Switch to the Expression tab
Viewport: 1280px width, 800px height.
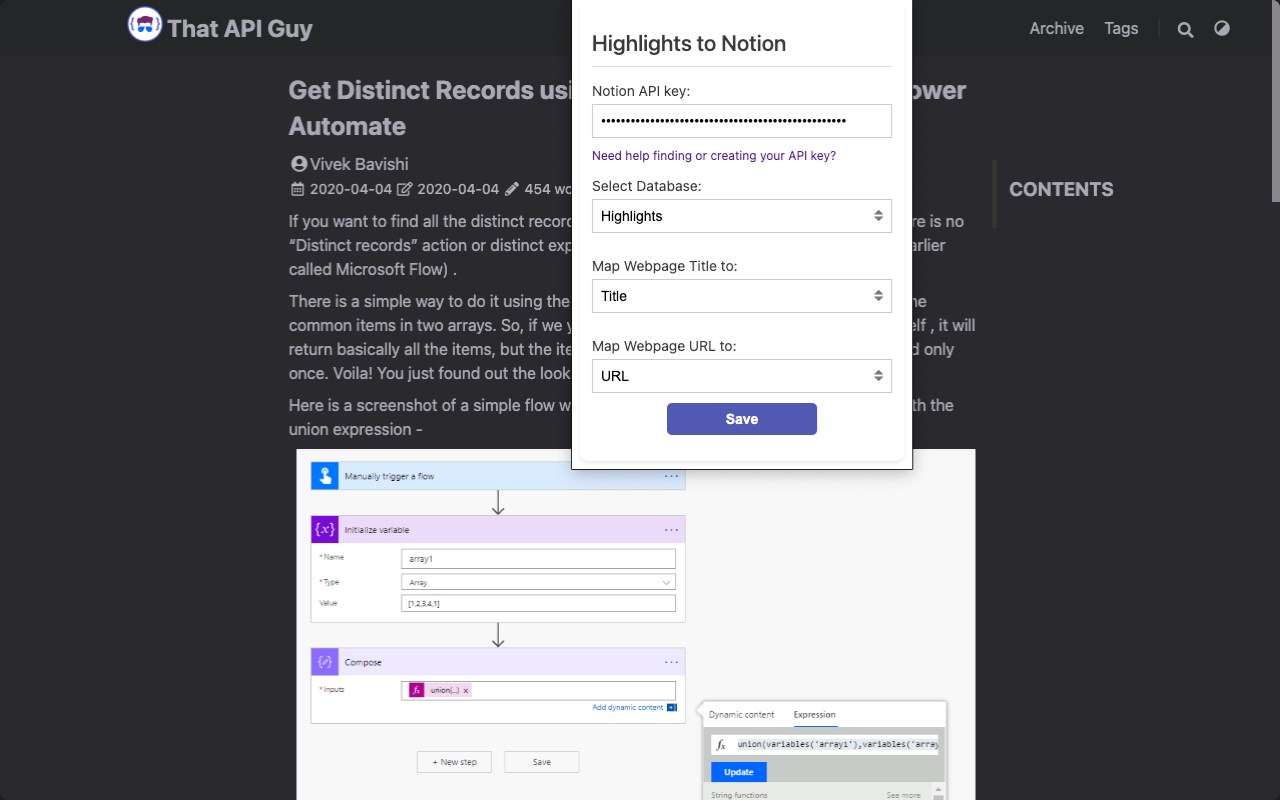click(x=815, y=715)
